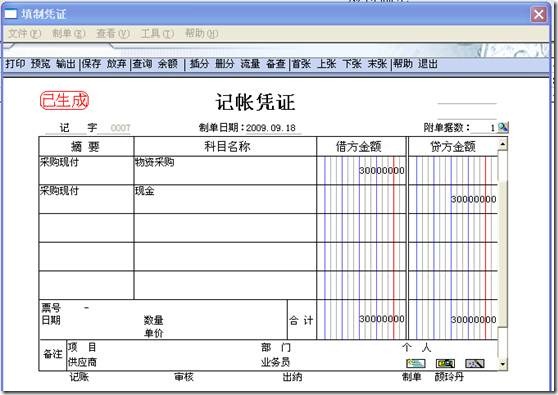Image resolution: width=558 pixels, height=395 pixels.
Task: Click 放弃 to discard changes
Action: tap(117, 64)
